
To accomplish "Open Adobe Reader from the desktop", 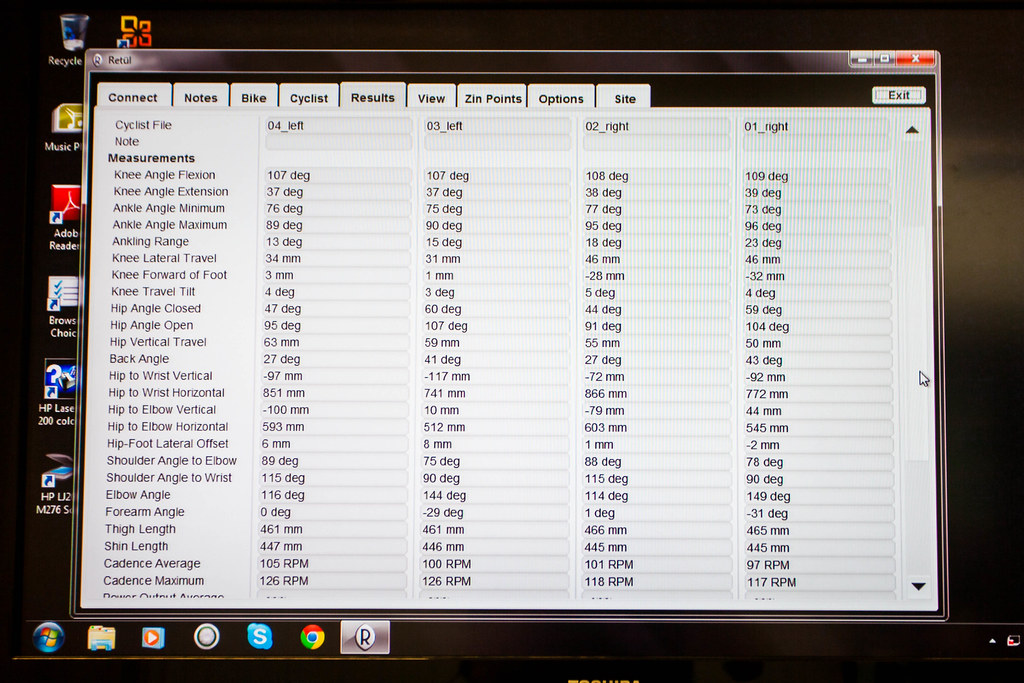I will (x=66, y=207).
